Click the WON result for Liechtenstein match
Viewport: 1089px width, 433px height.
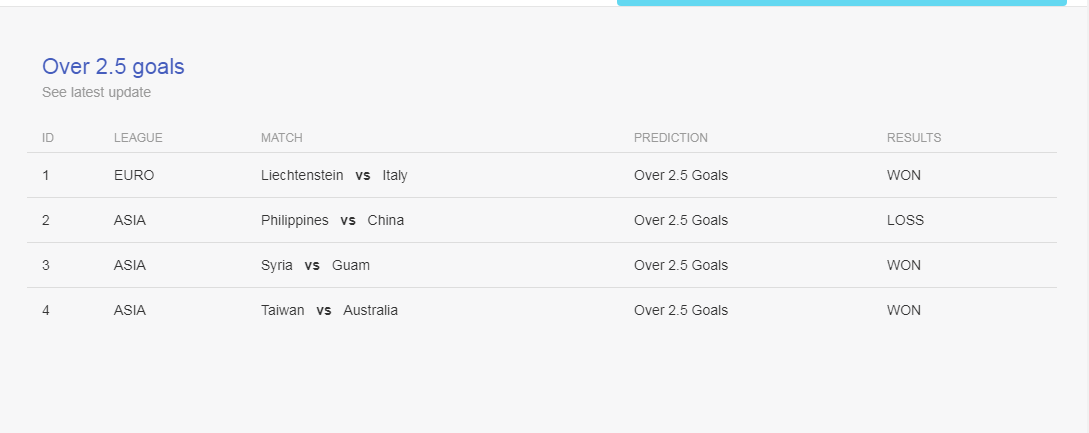click(x=904, y=175)
